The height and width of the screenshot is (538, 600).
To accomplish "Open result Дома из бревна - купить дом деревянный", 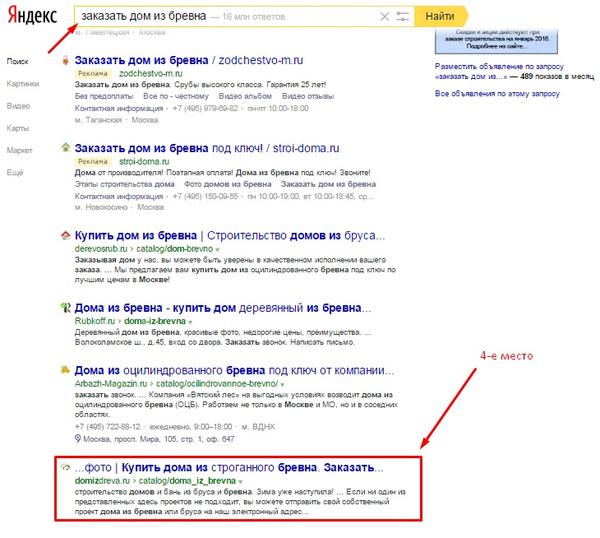I will coord(223,308).
